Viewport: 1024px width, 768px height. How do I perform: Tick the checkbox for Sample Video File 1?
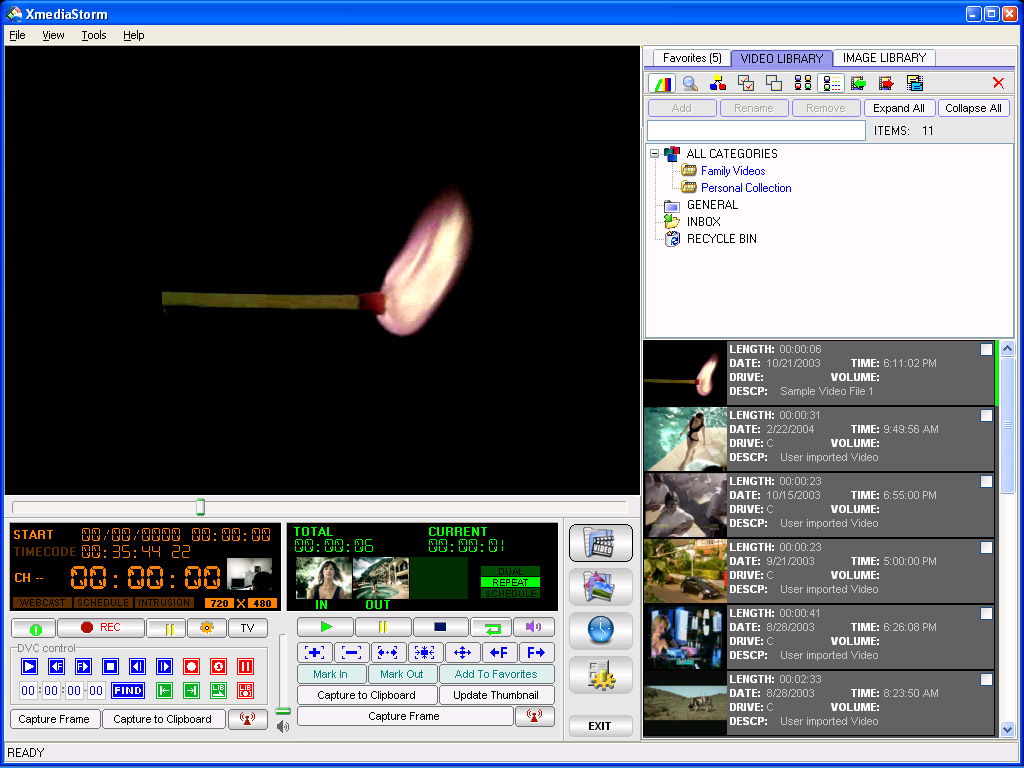click(x=986, y=350)
